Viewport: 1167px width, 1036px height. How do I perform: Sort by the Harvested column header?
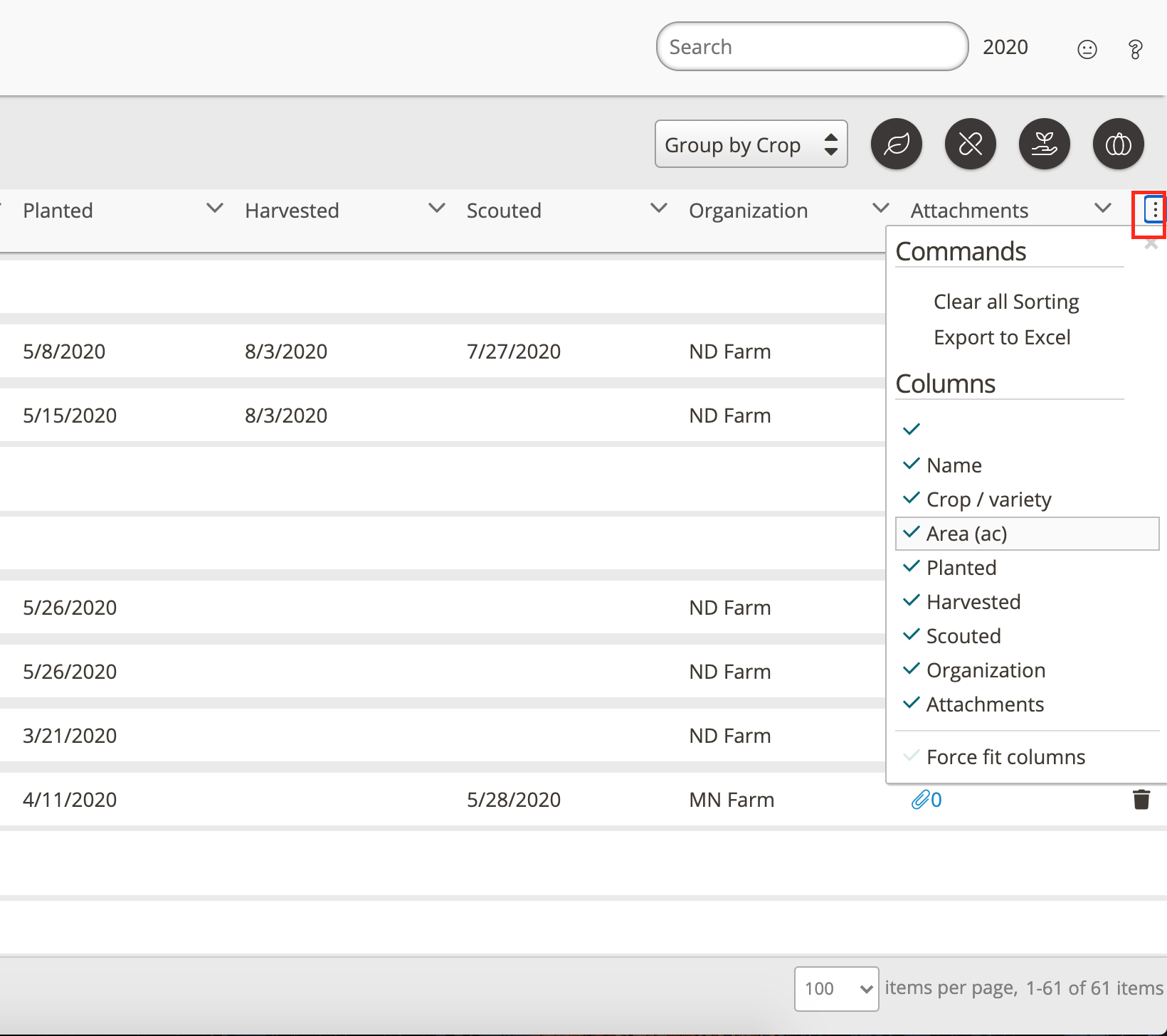[x=292, y=211]
